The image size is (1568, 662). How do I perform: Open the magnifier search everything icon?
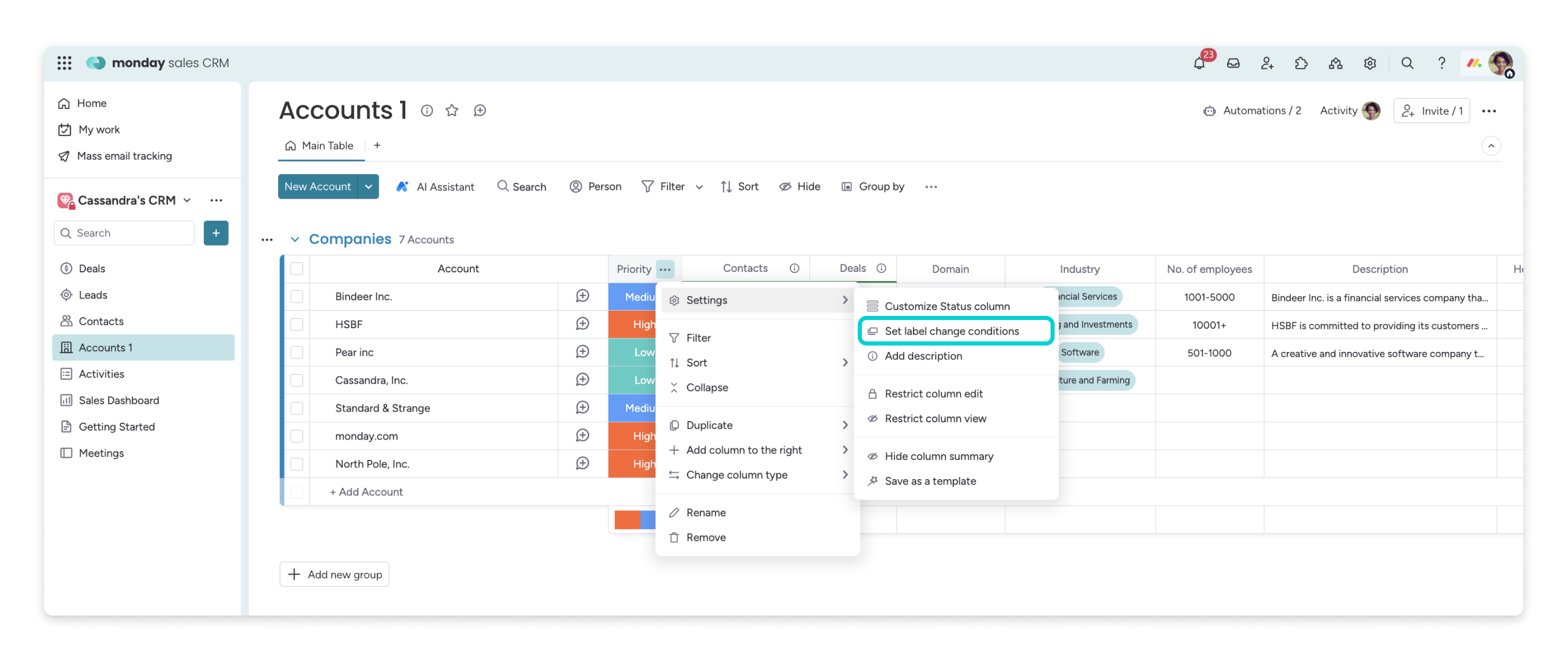click(x=1407, y=63)
